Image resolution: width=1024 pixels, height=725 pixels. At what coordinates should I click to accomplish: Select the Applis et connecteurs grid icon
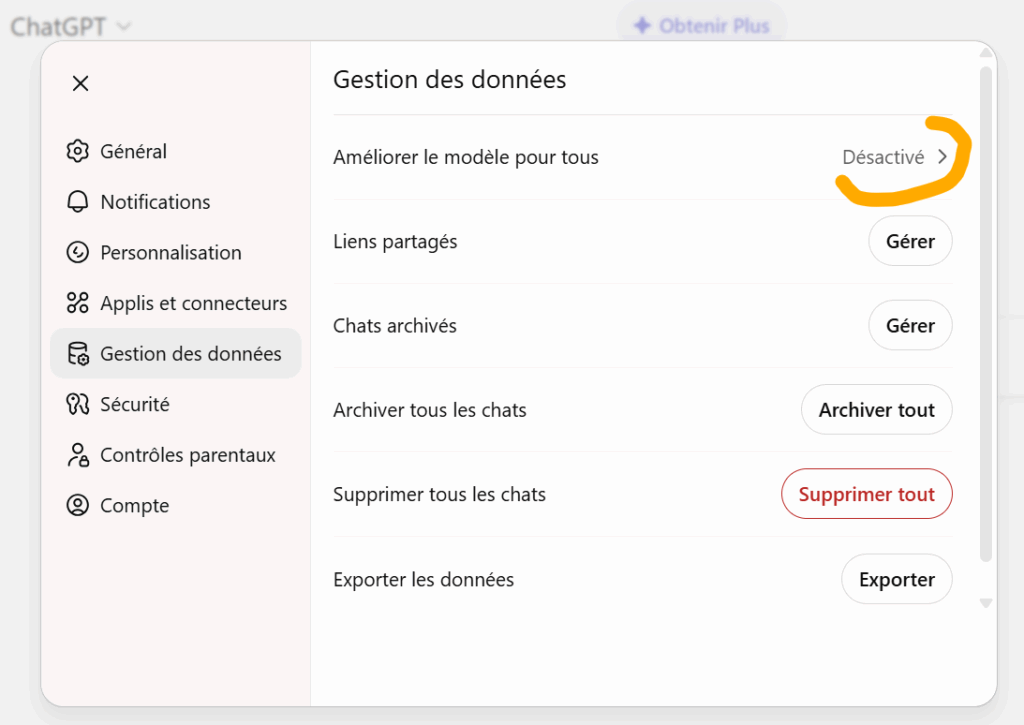tap(78, 303)
